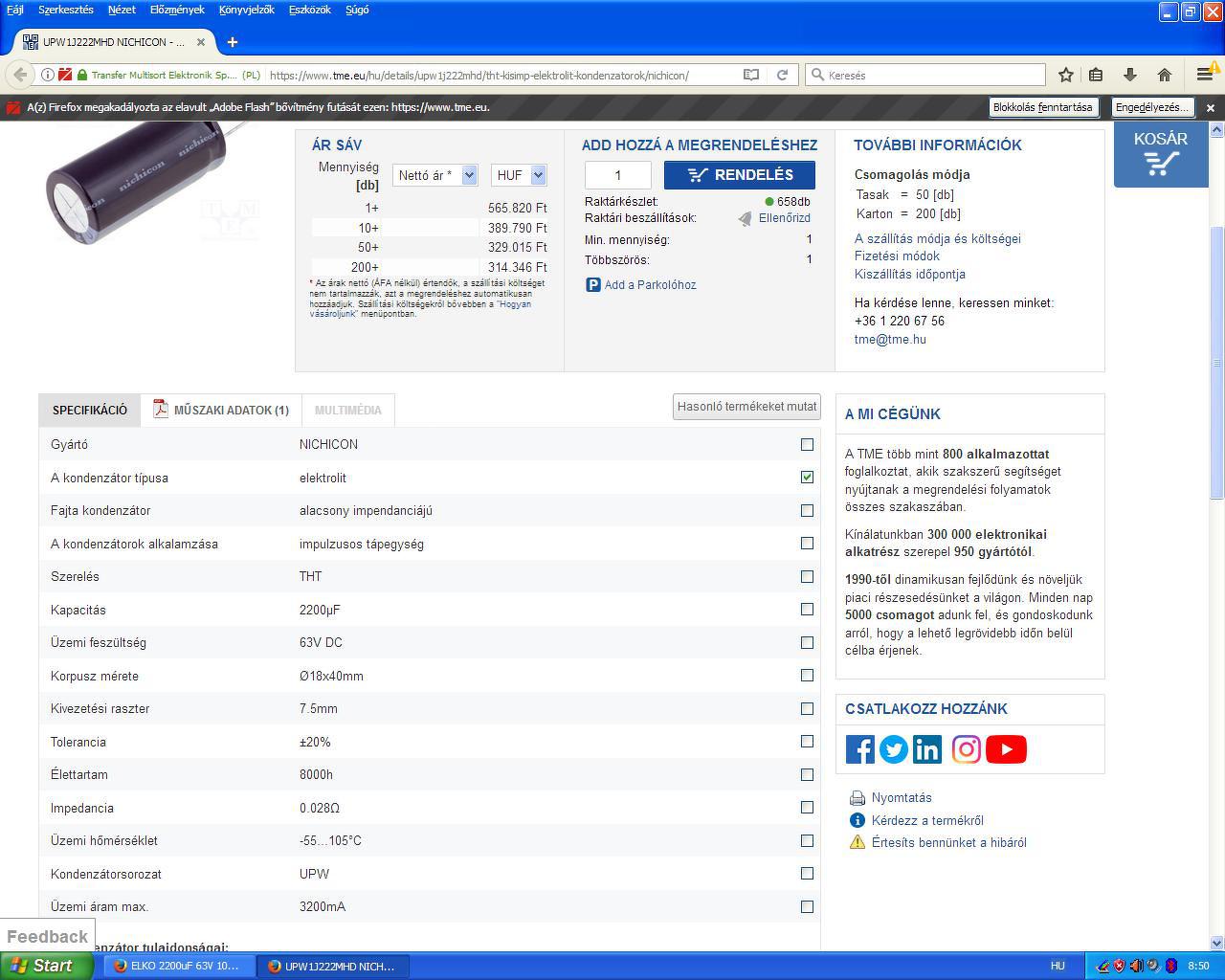
Task: Click the RENDELÉS order button
Action: (740, 175)
